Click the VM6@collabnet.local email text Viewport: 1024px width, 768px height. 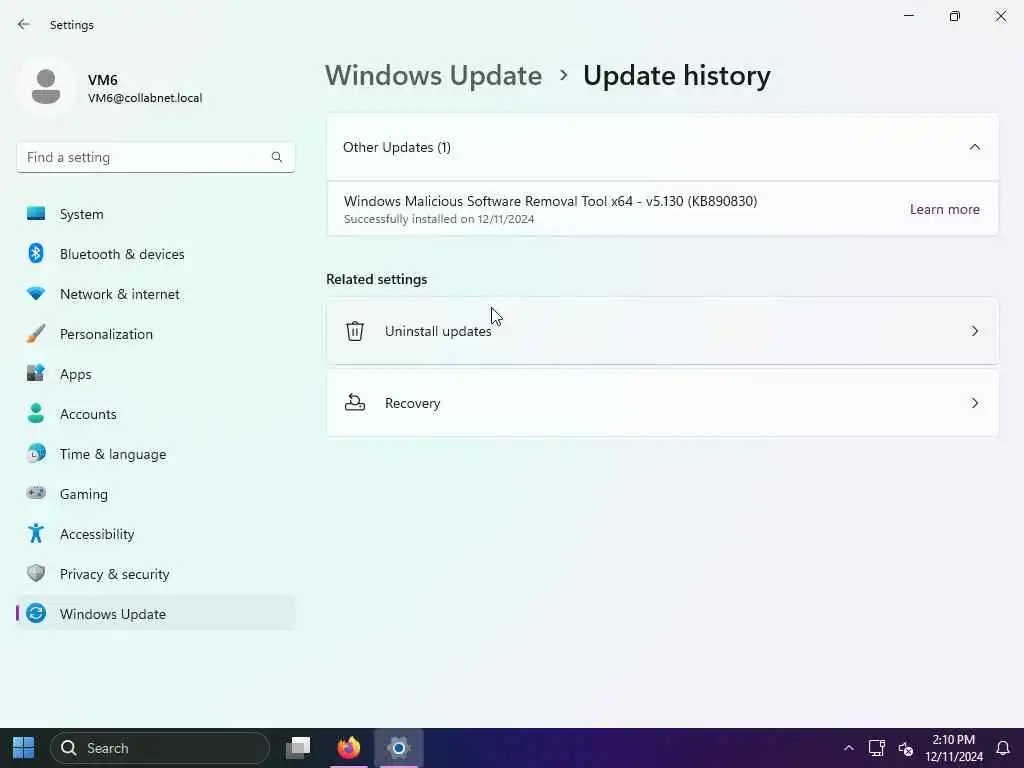145,98
